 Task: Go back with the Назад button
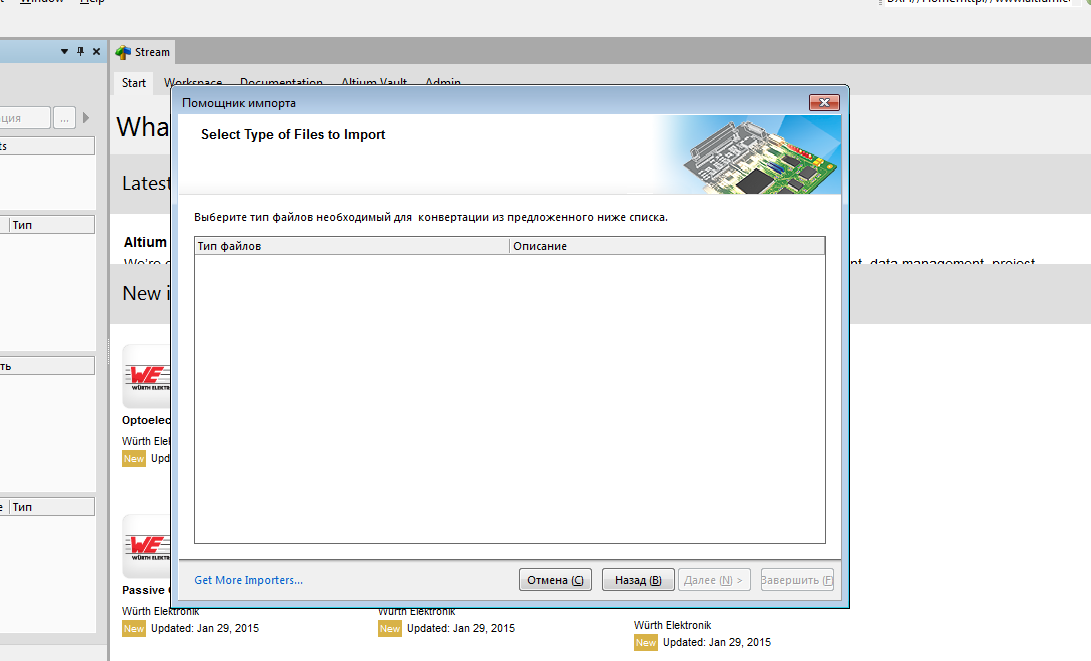coord(638,580)
